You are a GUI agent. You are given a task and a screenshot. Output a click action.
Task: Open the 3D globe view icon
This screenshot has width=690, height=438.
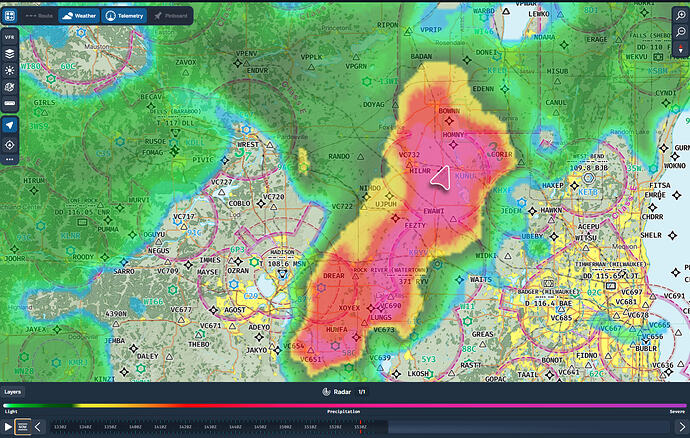10,87
